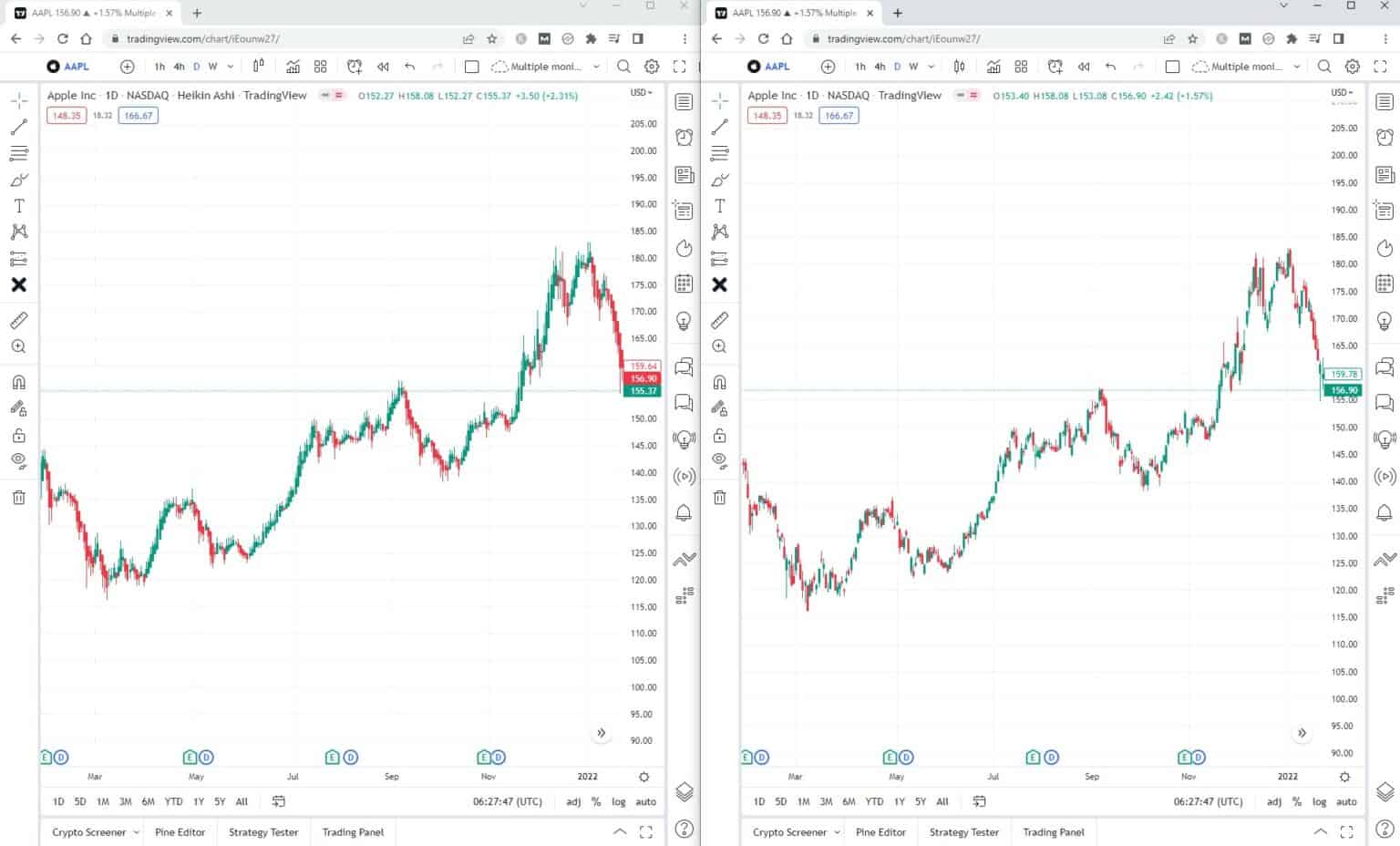Open the "Multiple moni..." layout dropdown
This screenshot has width=1400, height=846.
tap(544, 66)
